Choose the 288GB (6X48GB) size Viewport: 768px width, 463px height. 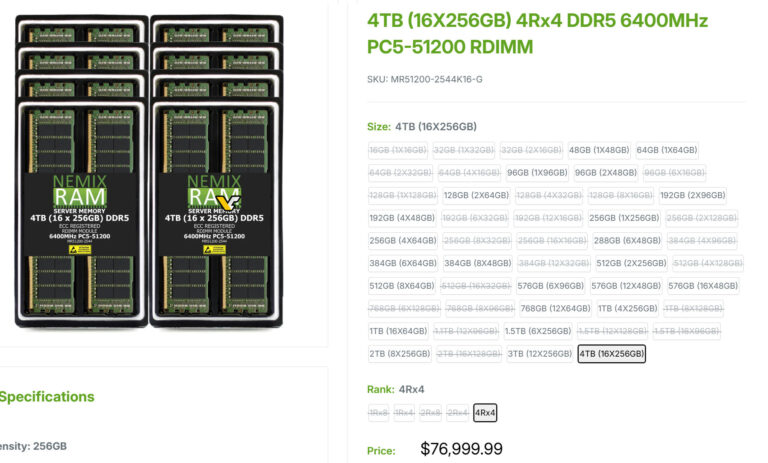627,240
